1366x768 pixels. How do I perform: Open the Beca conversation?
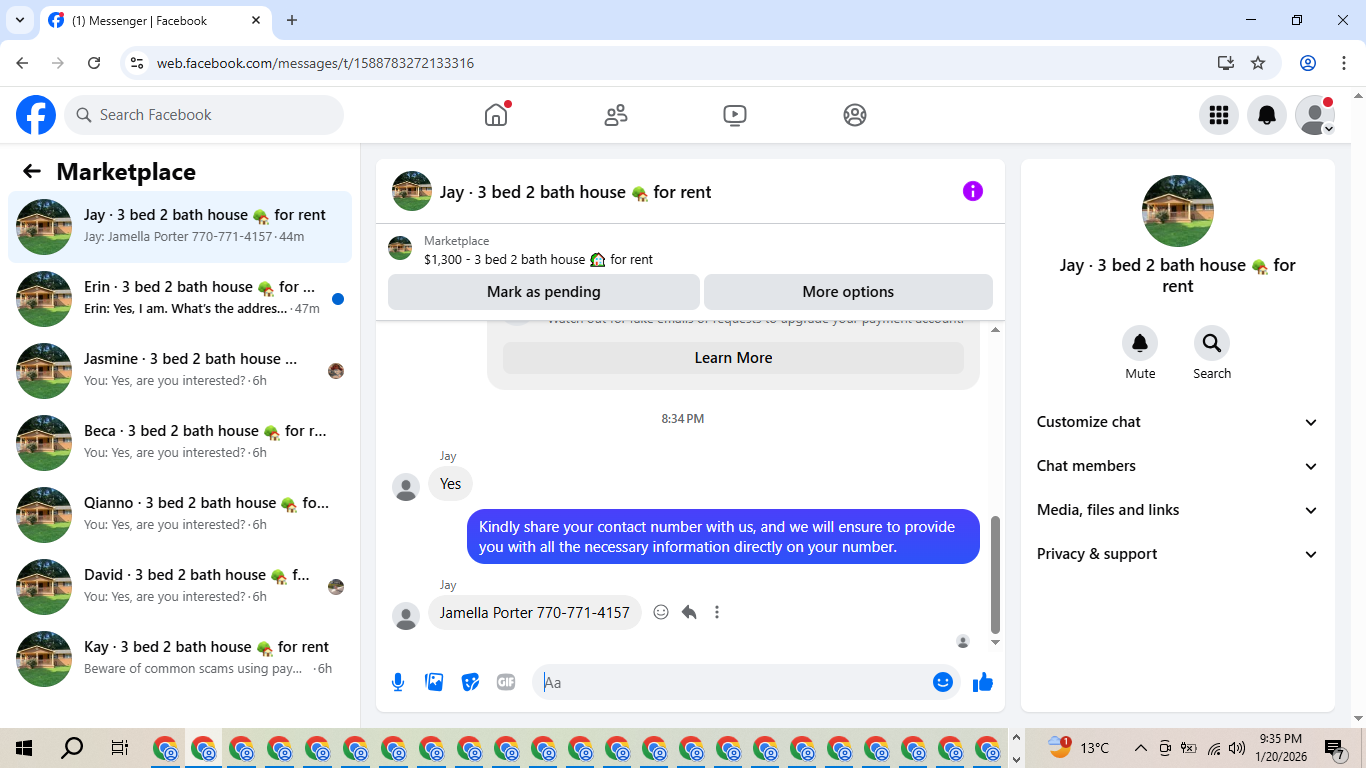click(180, 443)
